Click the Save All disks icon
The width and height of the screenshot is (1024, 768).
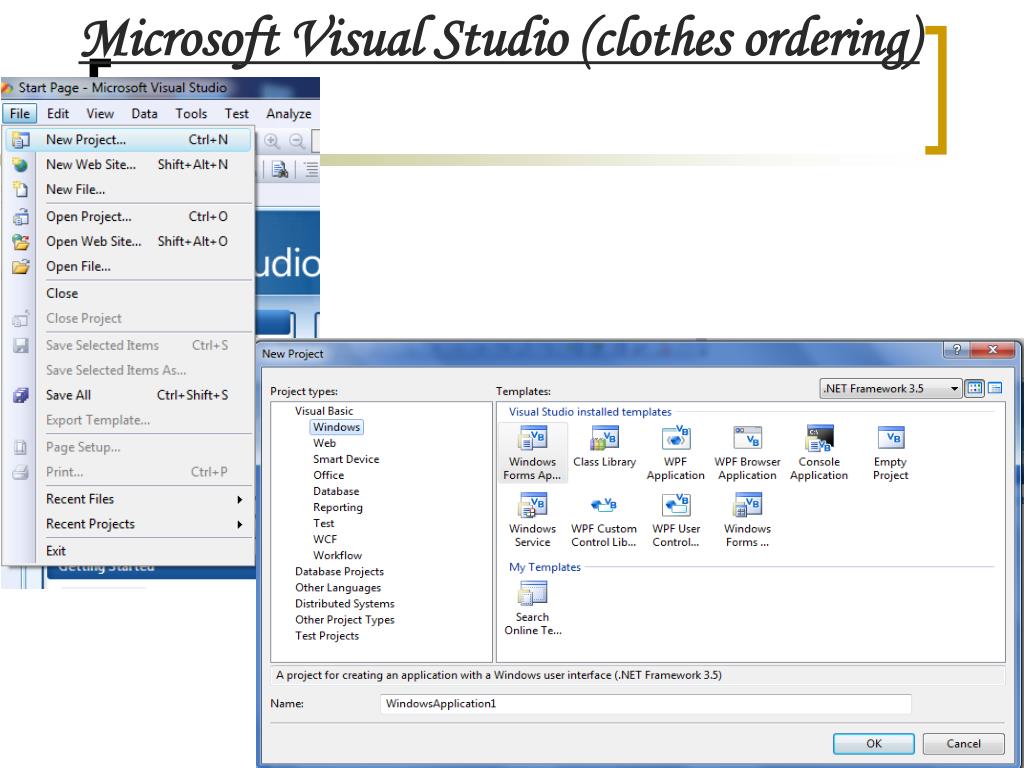[20, 395]
